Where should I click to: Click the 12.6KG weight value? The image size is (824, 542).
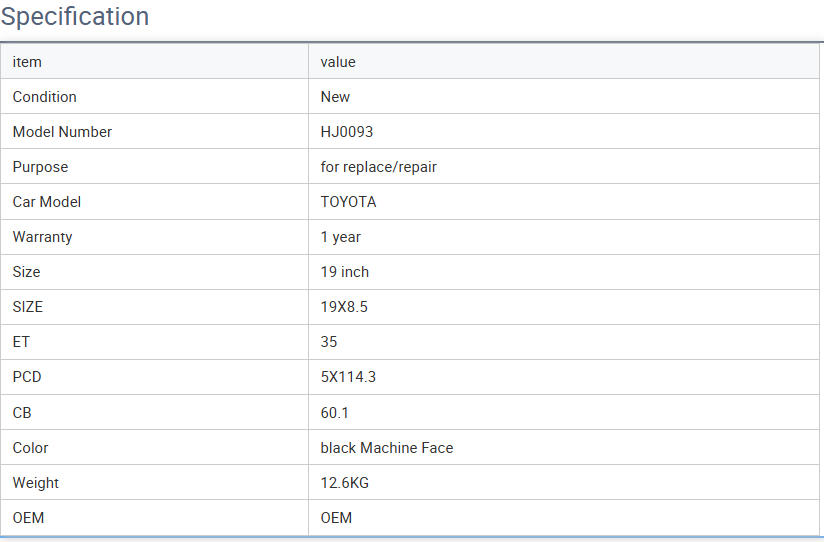344,483
